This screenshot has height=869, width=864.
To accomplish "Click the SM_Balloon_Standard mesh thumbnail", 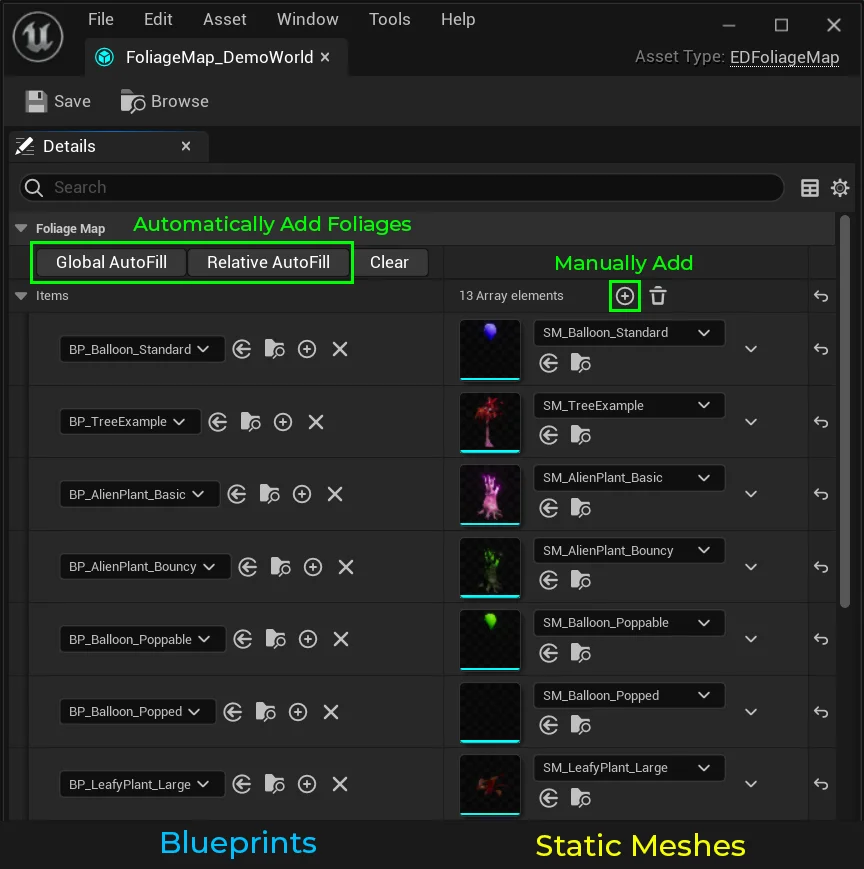I will tap(490, 349).
